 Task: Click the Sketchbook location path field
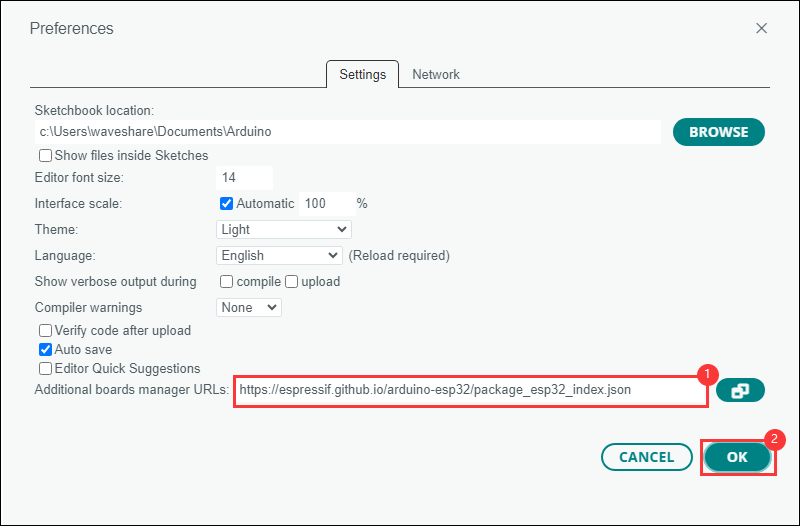348,132
